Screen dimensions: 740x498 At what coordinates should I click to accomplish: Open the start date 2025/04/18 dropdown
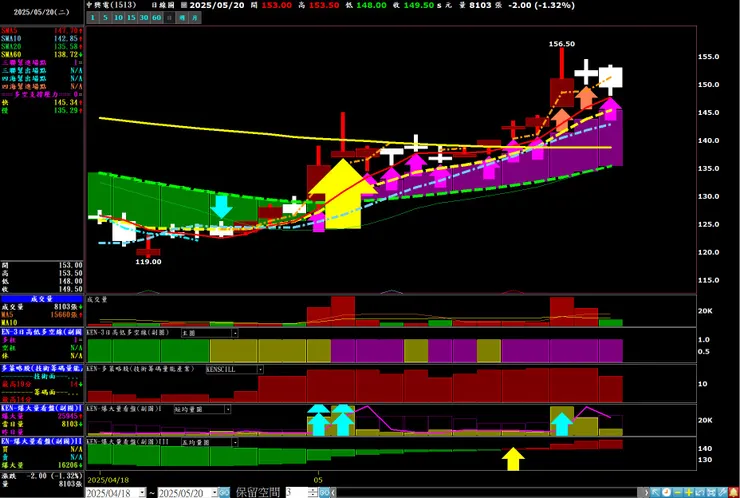pyautogui.click(x=142, y=493)
